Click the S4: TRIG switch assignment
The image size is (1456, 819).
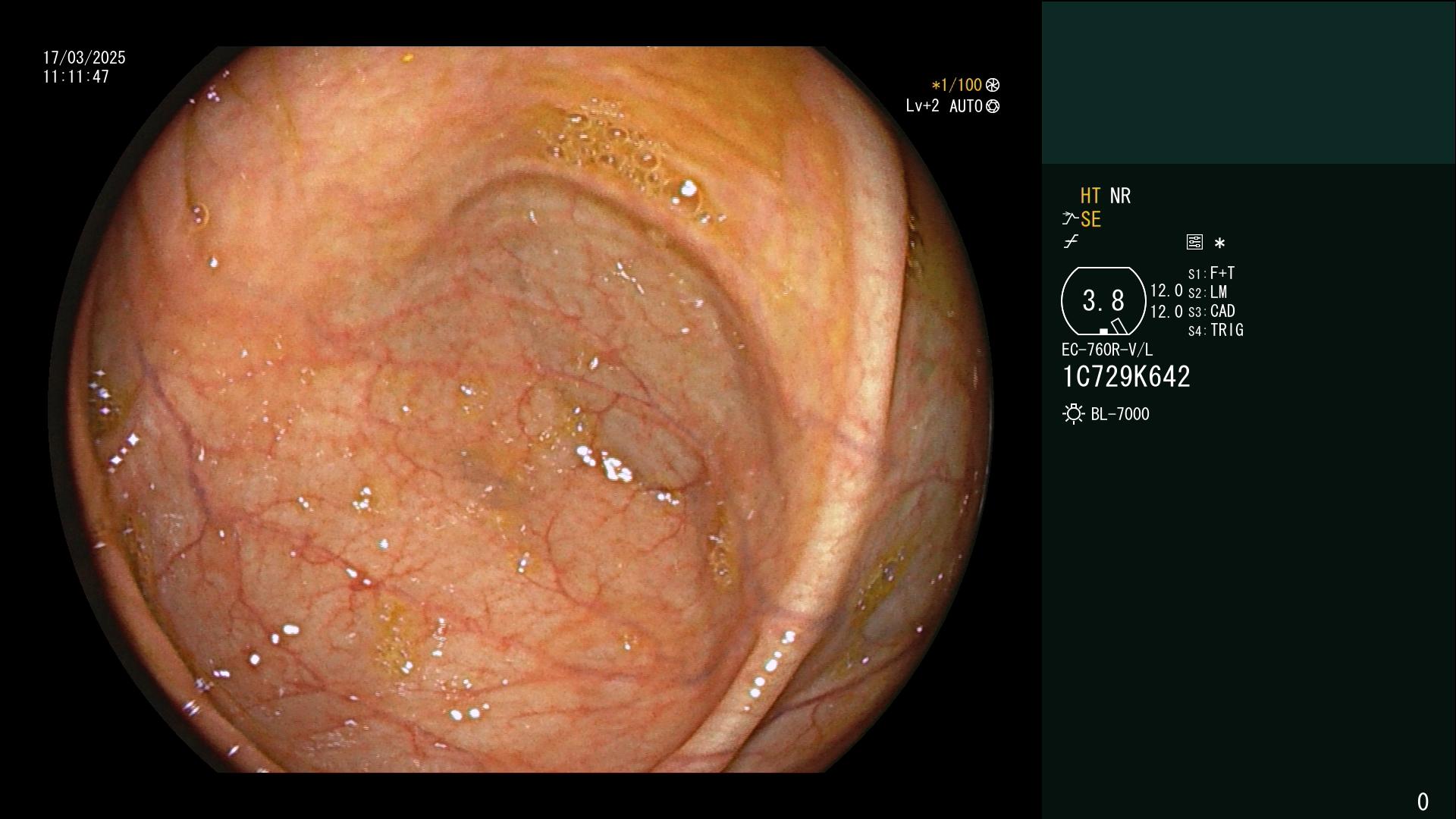coord(1216,330)
